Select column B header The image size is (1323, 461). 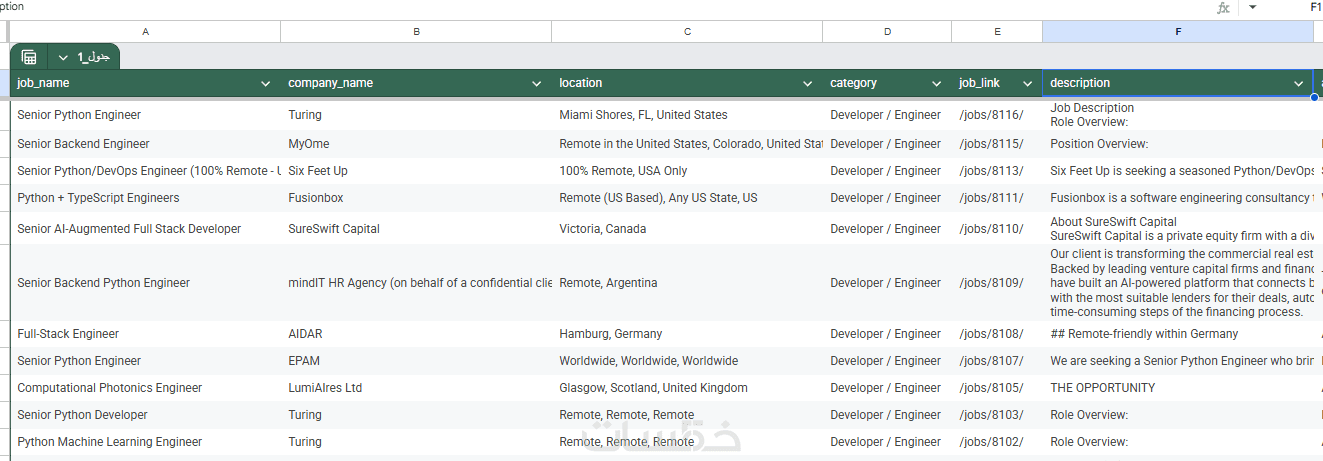click(416, 32)
